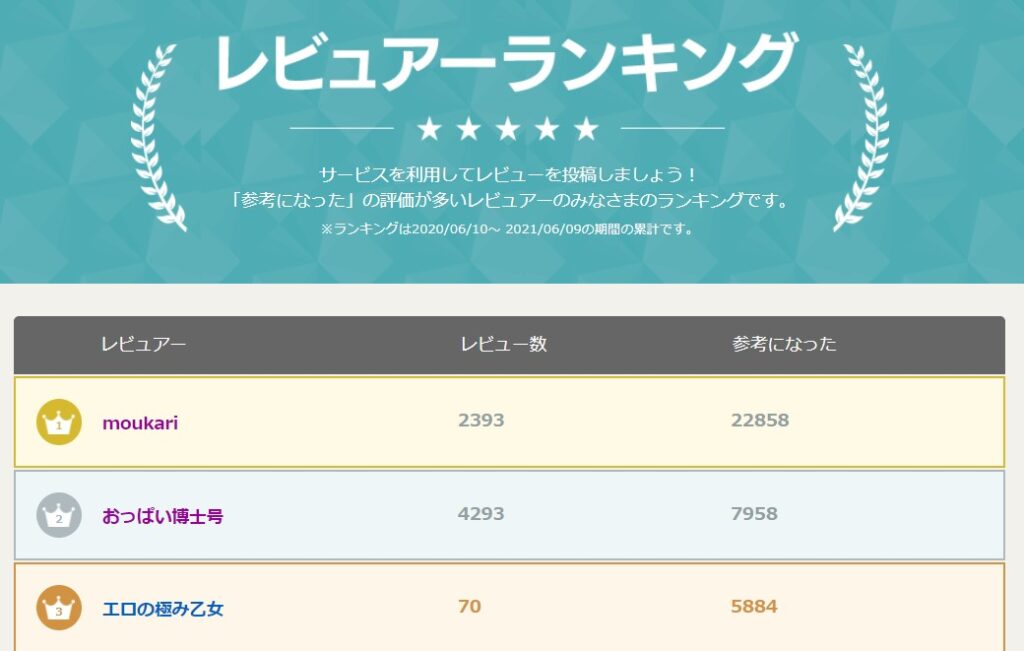Image resolution: width=1024 pixels, height=651 pixels.
Task: Open the おっぱい博士号 reviewer link
Action: coord(163,517)
